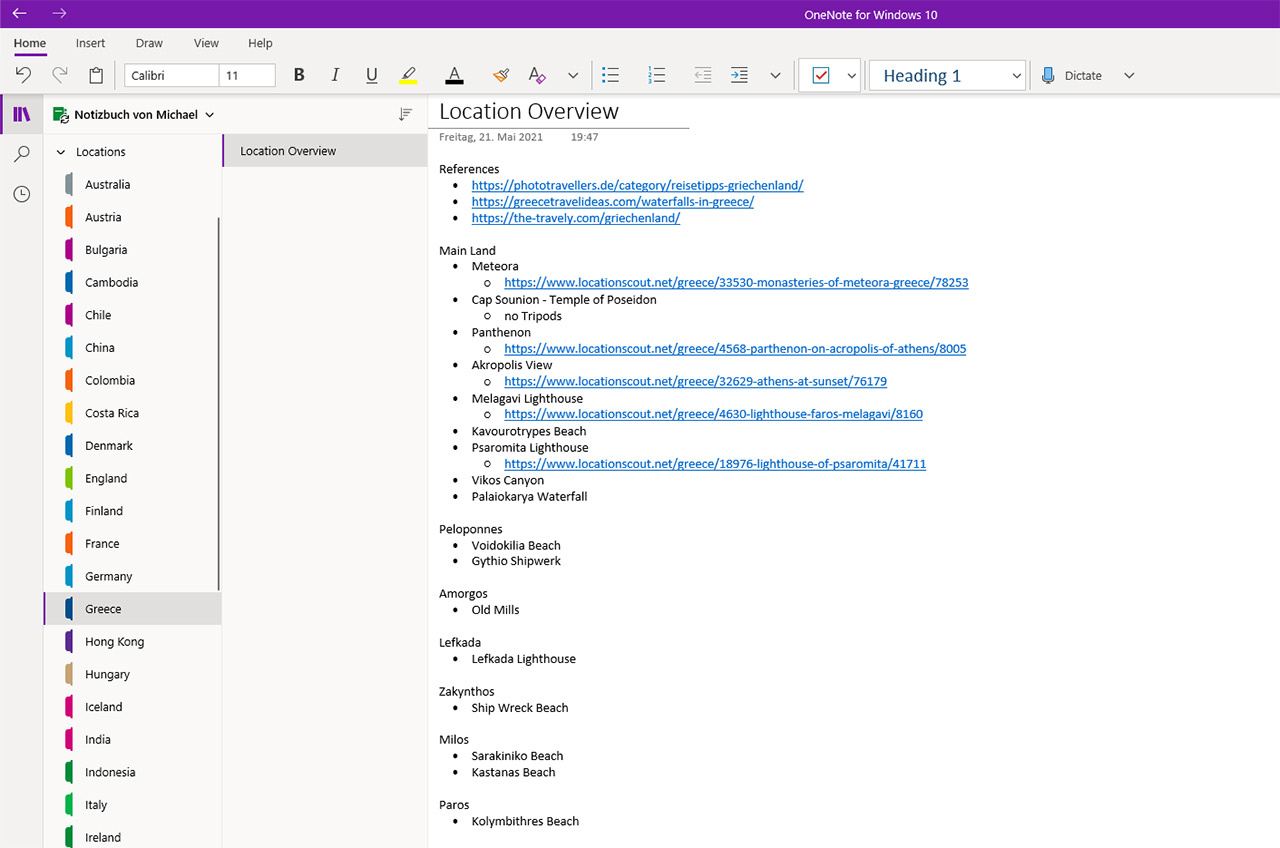1280x848 pixels.
Task: Open the parthenon-on-acropolis locationscout link
Action: click(x=735, y=349)
